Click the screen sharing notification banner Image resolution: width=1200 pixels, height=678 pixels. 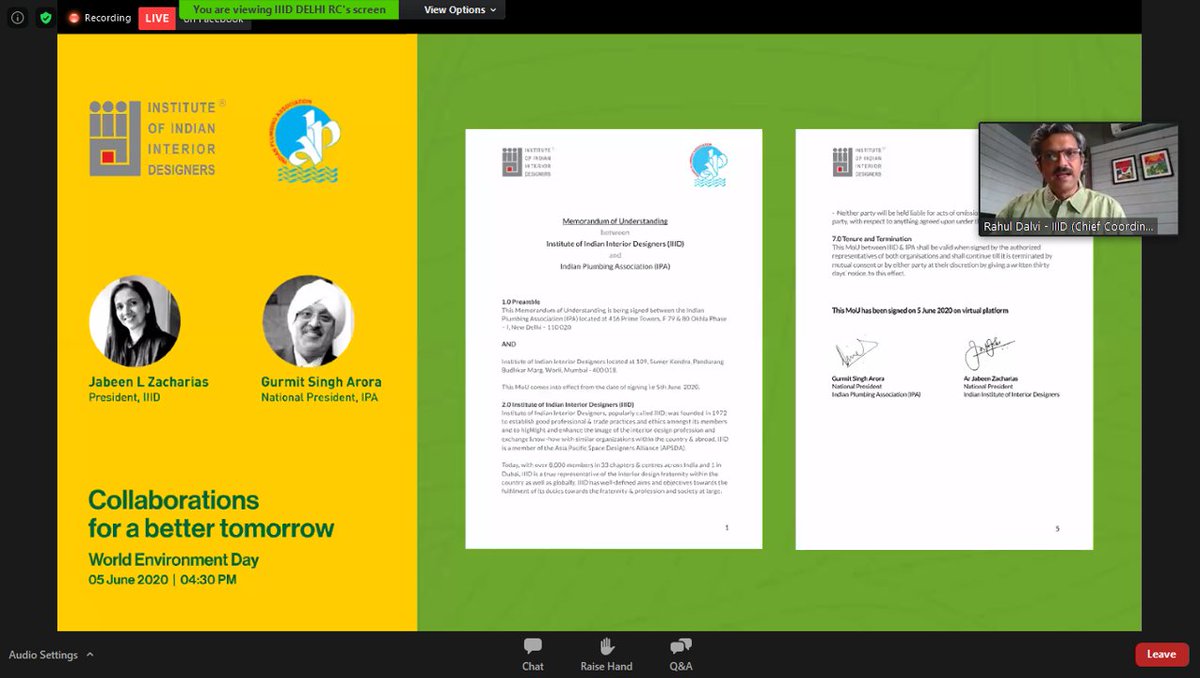point(289,10)
